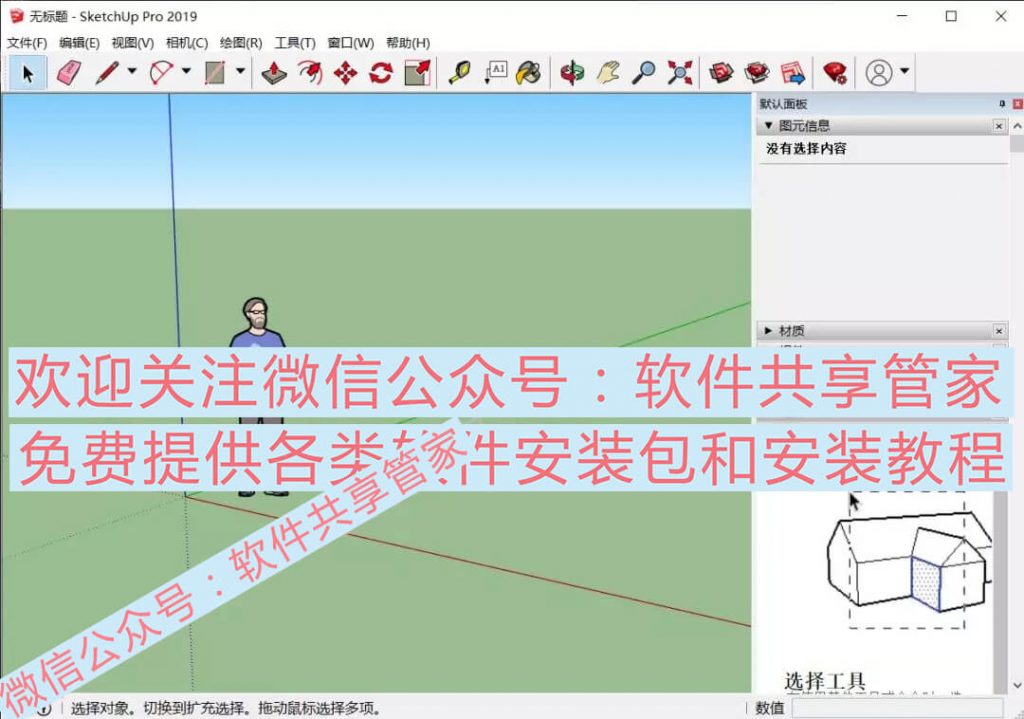Open the 绘图(R) menu

[241, 43]
